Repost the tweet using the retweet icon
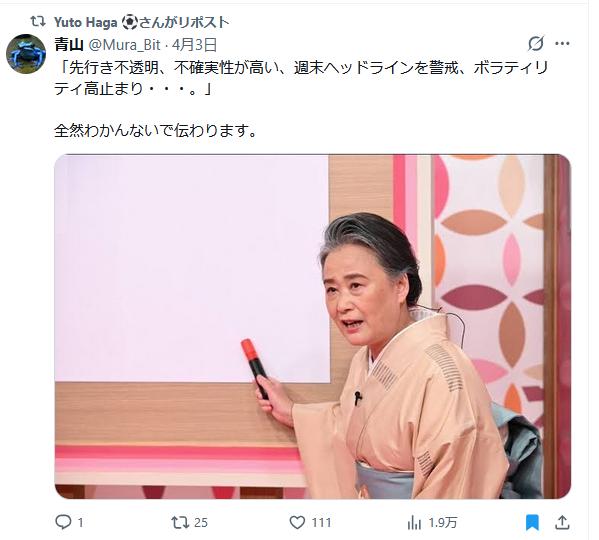Image resolution: width=599 pixels, height=540 pixels. tap(180, 522)
